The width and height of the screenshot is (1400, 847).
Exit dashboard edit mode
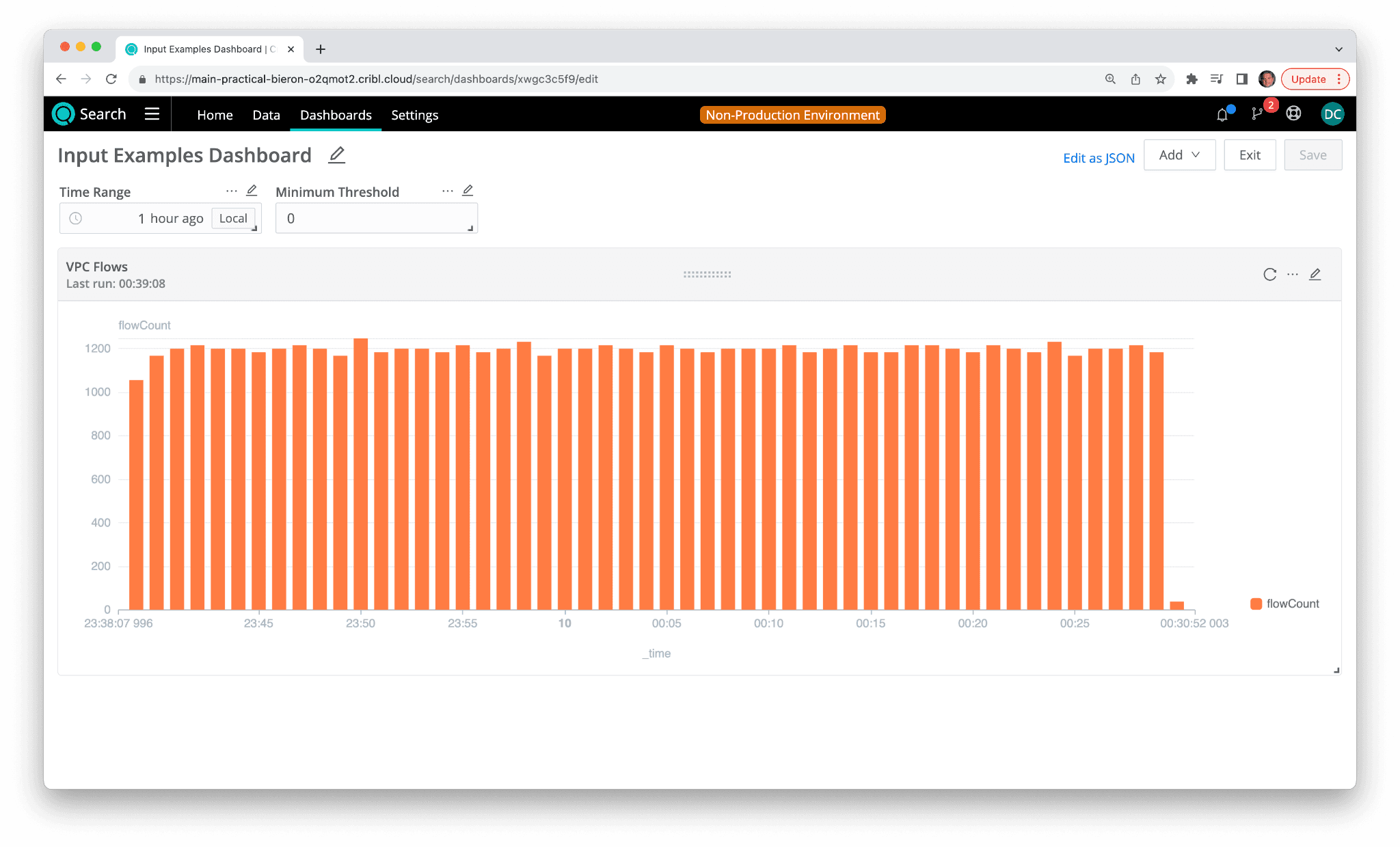[x=1249, y=155]
